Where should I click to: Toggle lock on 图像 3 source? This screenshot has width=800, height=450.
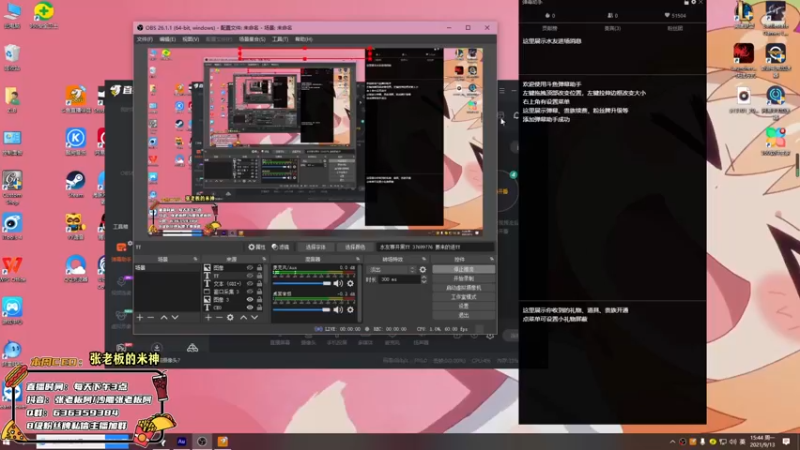(259, 299)
